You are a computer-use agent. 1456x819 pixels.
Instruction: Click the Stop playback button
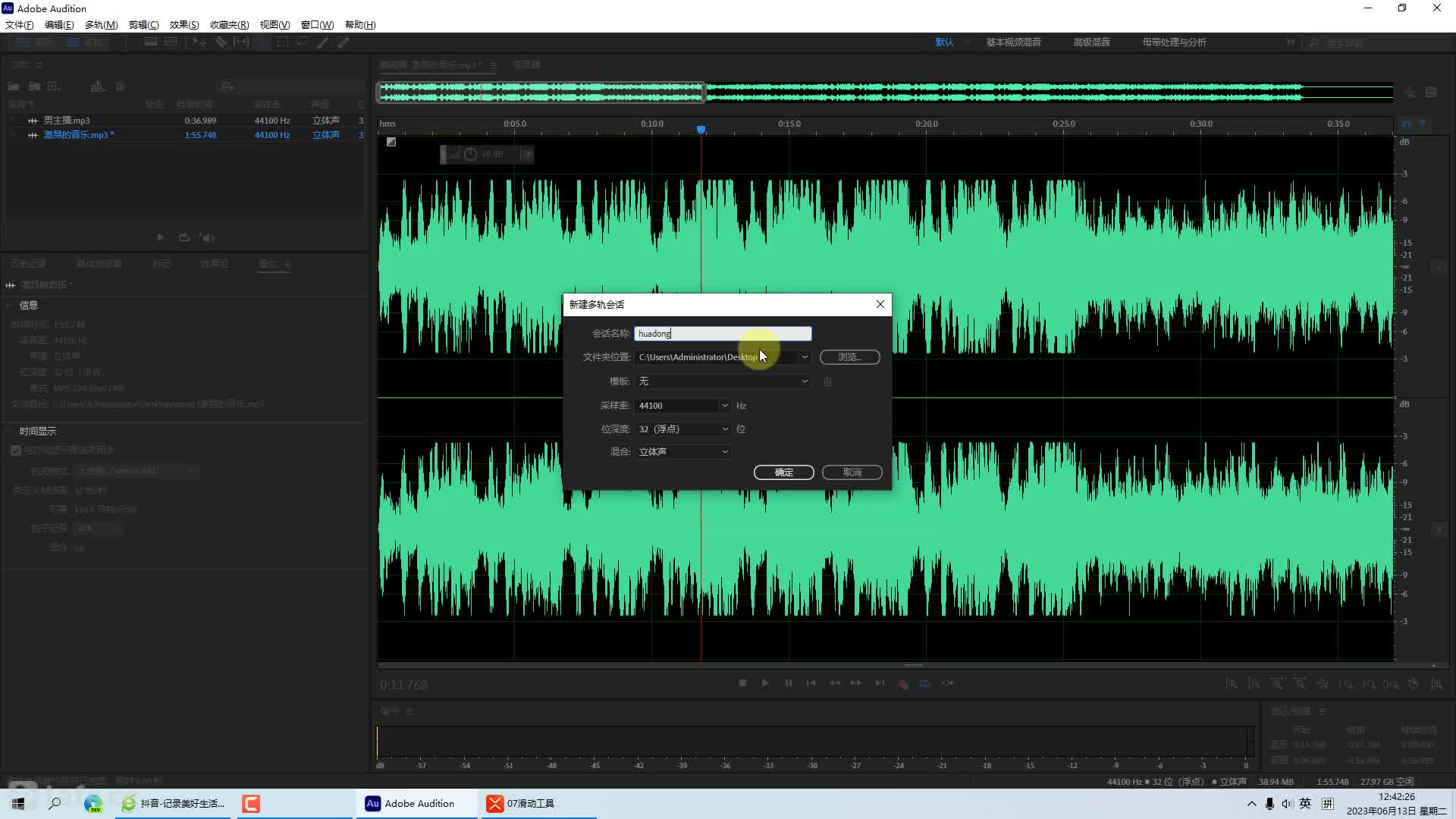point(742,683)
